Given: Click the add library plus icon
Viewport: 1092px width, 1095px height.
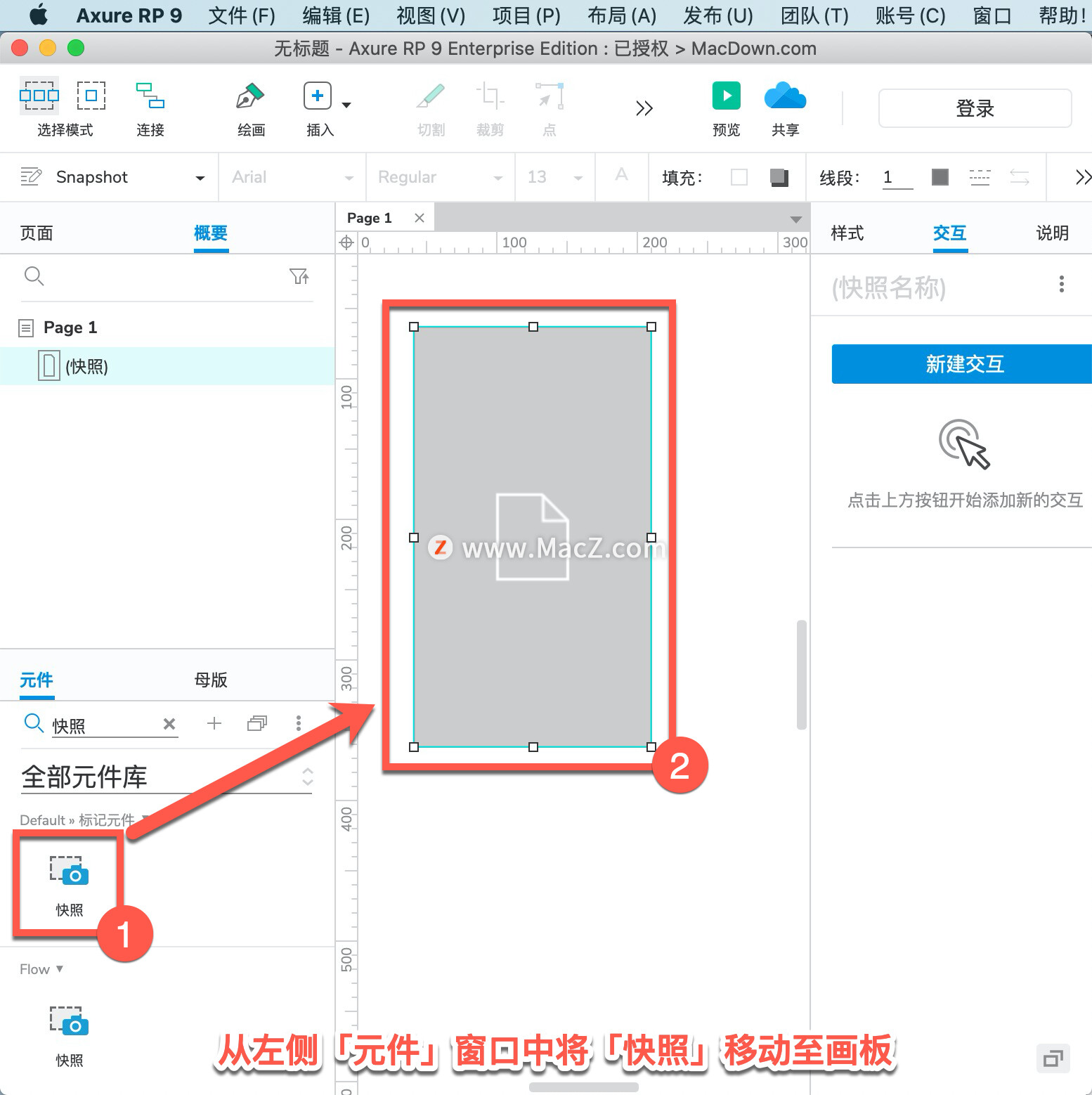Looking at the screenshot, I should [214, 723].
